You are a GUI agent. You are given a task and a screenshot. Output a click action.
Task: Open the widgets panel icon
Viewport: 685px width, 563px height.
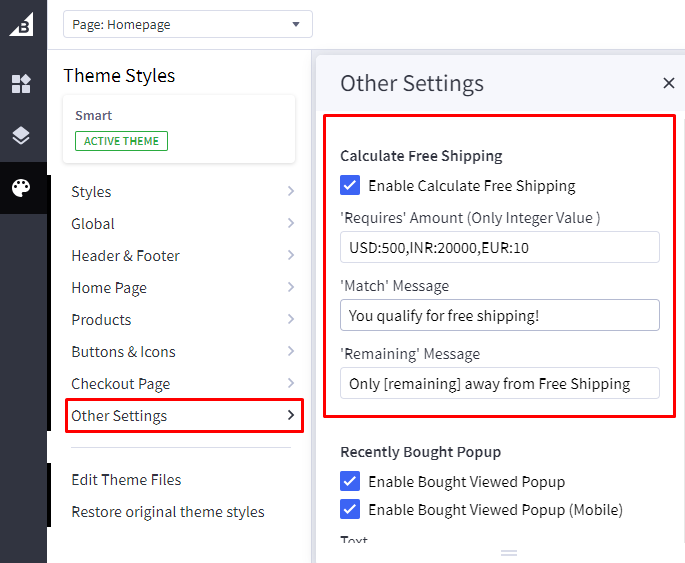[21, 84]
